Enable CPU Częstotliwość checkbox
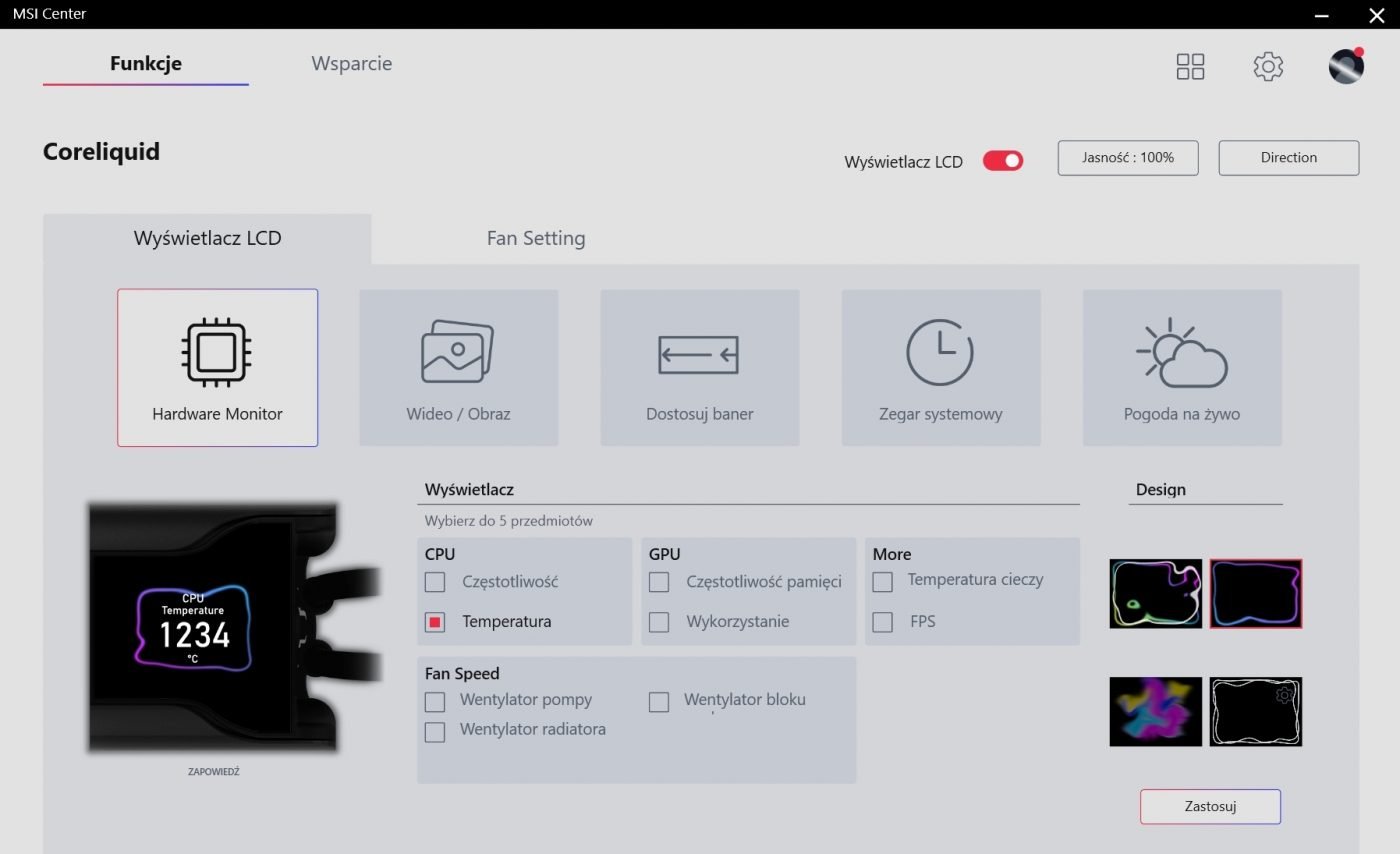Viewport: 1400px width, 854px height. tap(434, 581)
